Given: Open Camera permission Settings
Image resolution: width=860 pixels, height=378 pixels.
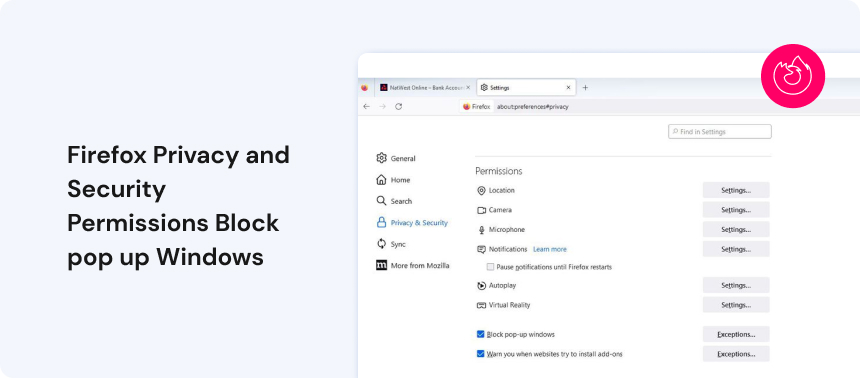Looking at the screenshot, I should 736,210.
